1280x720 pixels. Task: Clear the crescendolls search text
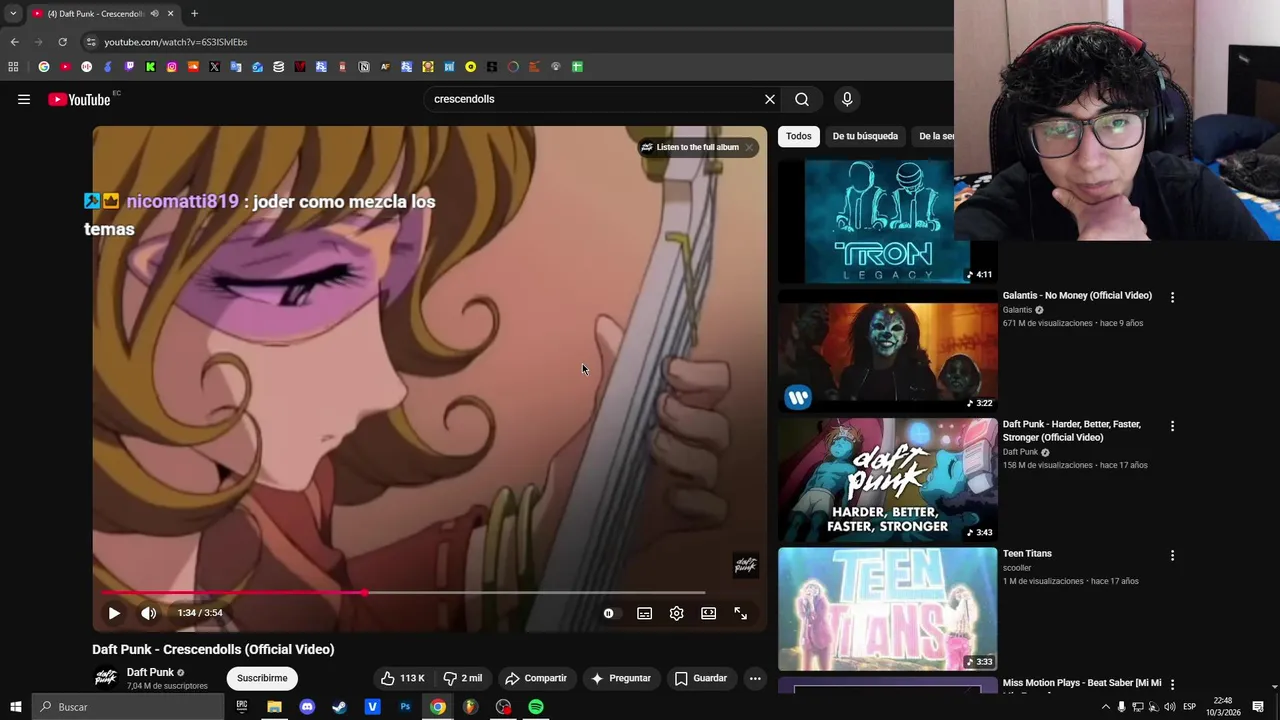coord(770,99)
